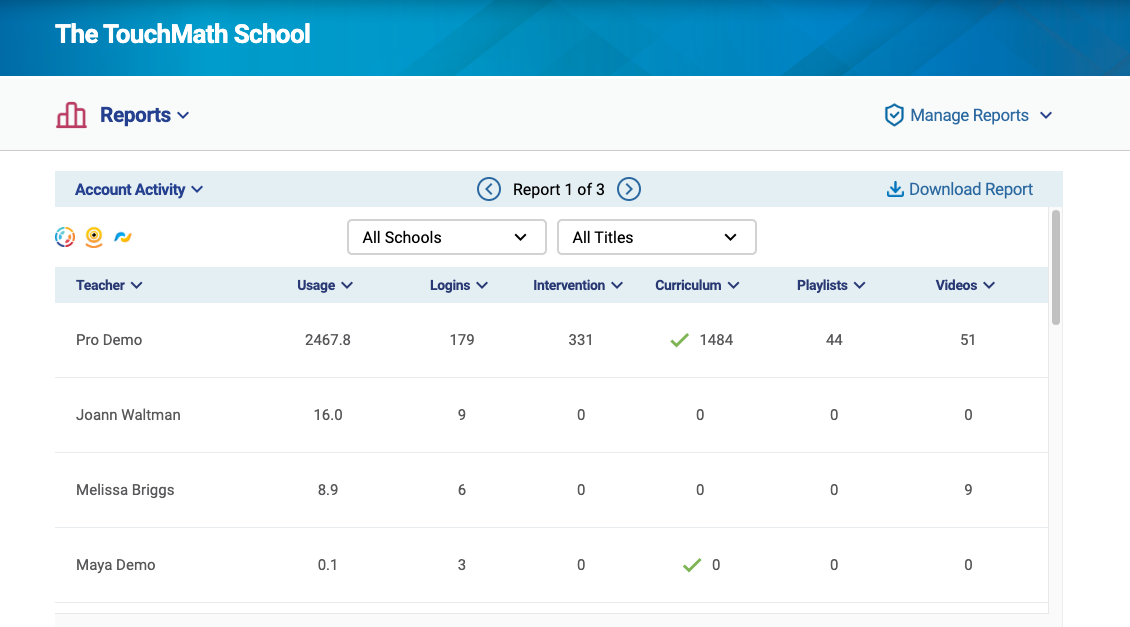Click usage value 2467.8
1130x627 pixels.
(x=328, y=340)
